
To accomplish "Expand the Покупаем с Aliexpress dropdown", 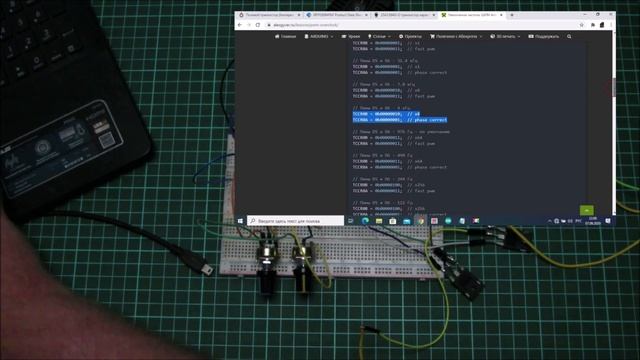I will (x=456, y=36).
